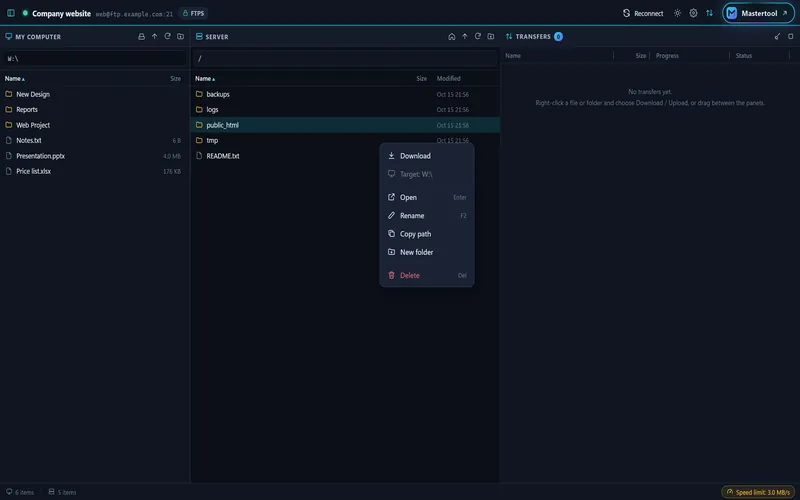Switch theme with the sun icon
The width and height of the screenshot is (800, 500).
677,13
